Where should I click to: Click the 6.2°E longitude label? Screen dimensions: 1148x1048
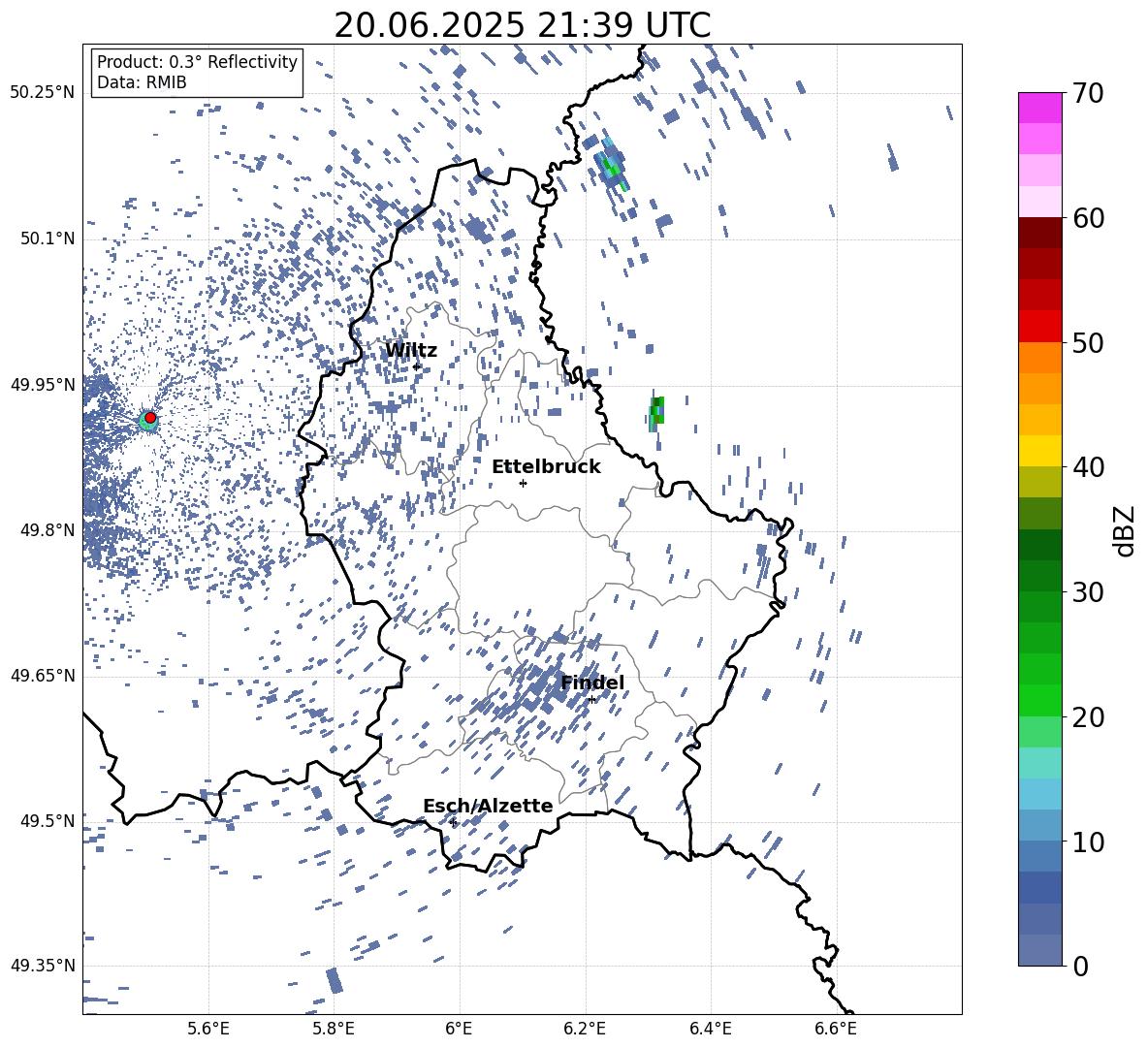[x=585, y=1029]
